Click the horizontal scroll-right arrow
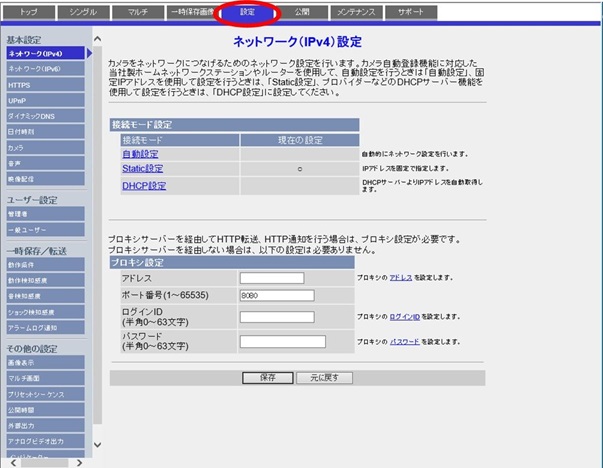 click(79, 463)
